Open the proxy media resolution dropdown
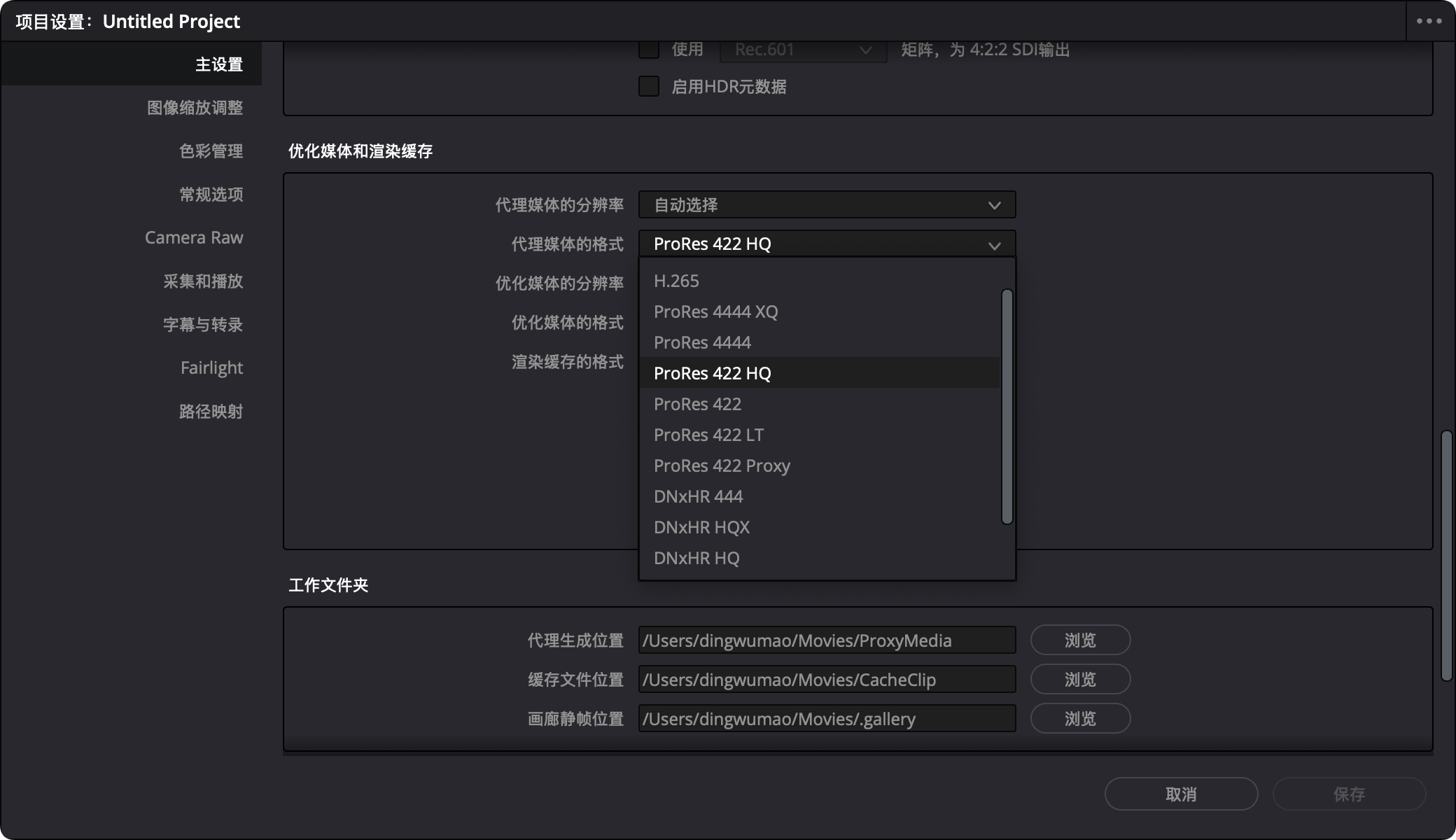This screenshot has height=840, width=1456. [826, 204]
